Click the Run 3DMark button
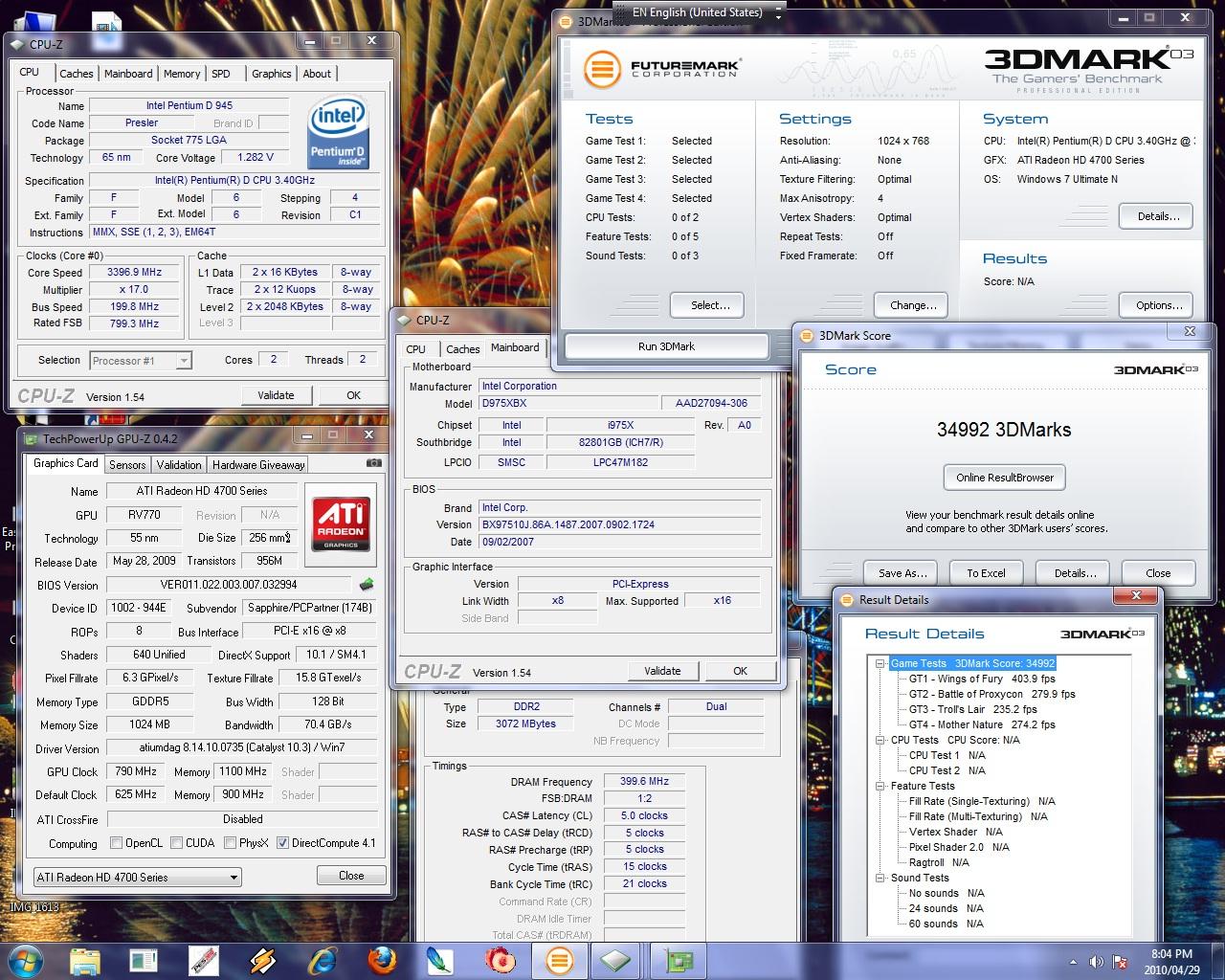 click(666, 346)
